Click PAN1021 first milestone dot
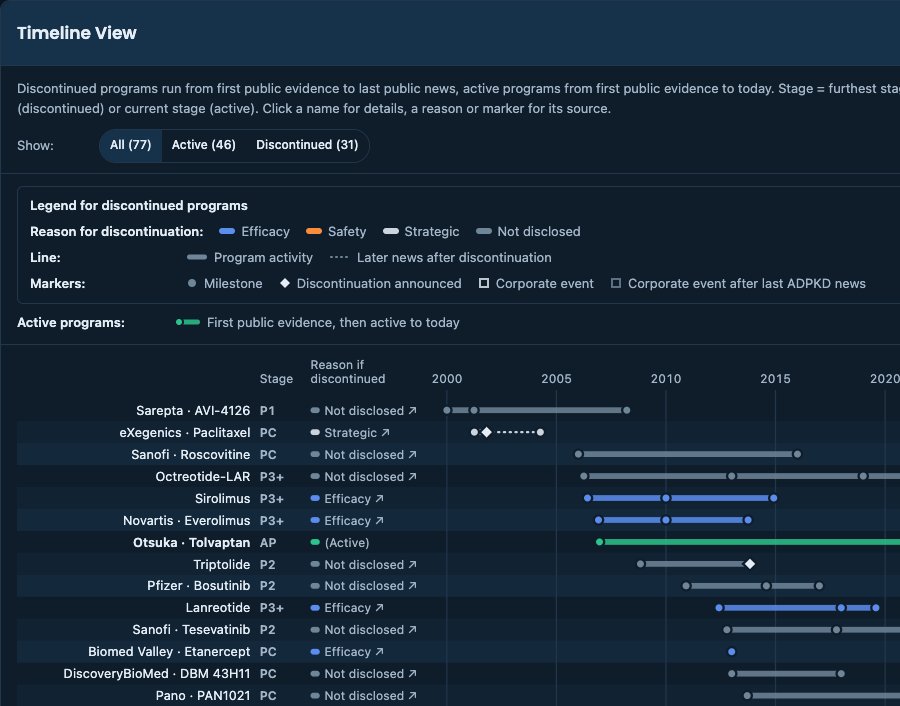 [747, 696]
